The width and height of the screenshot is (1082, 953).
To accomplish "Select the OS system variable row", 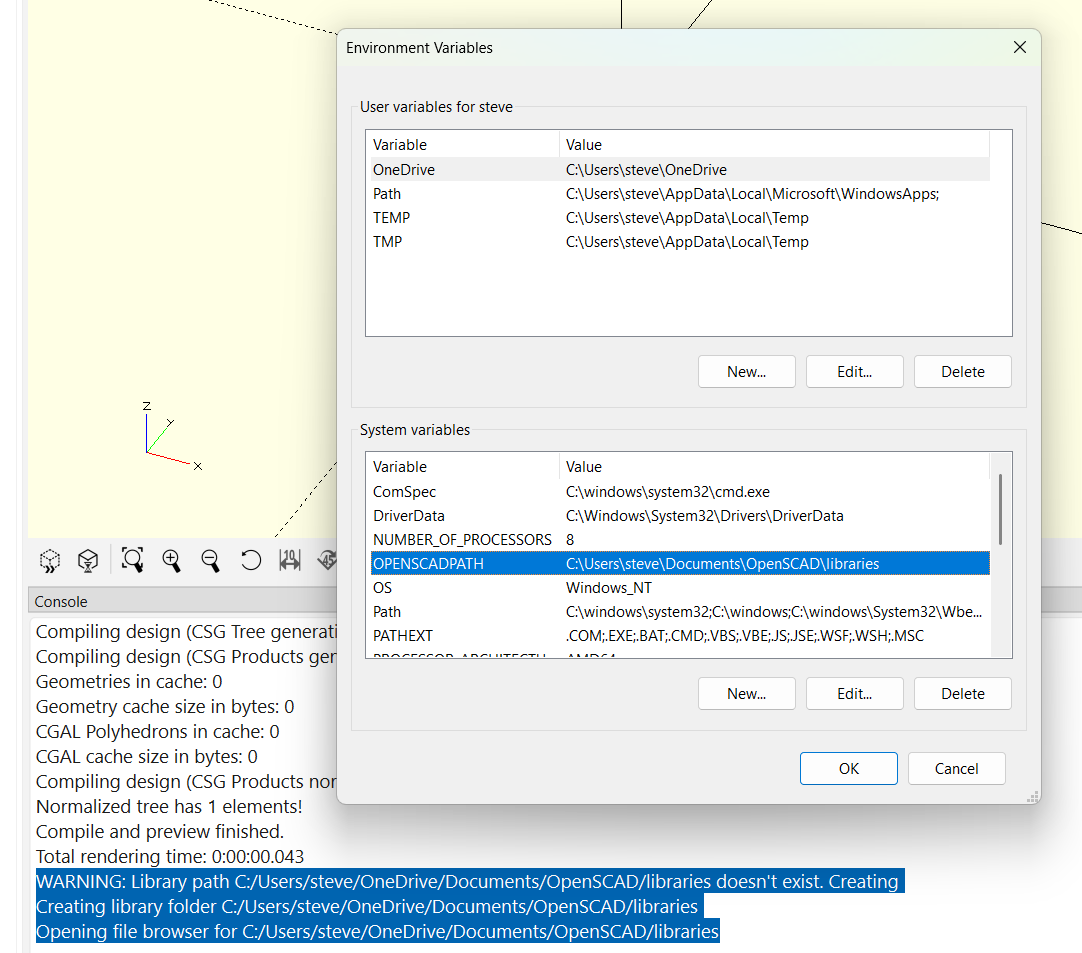I will [x=680, y=588].
